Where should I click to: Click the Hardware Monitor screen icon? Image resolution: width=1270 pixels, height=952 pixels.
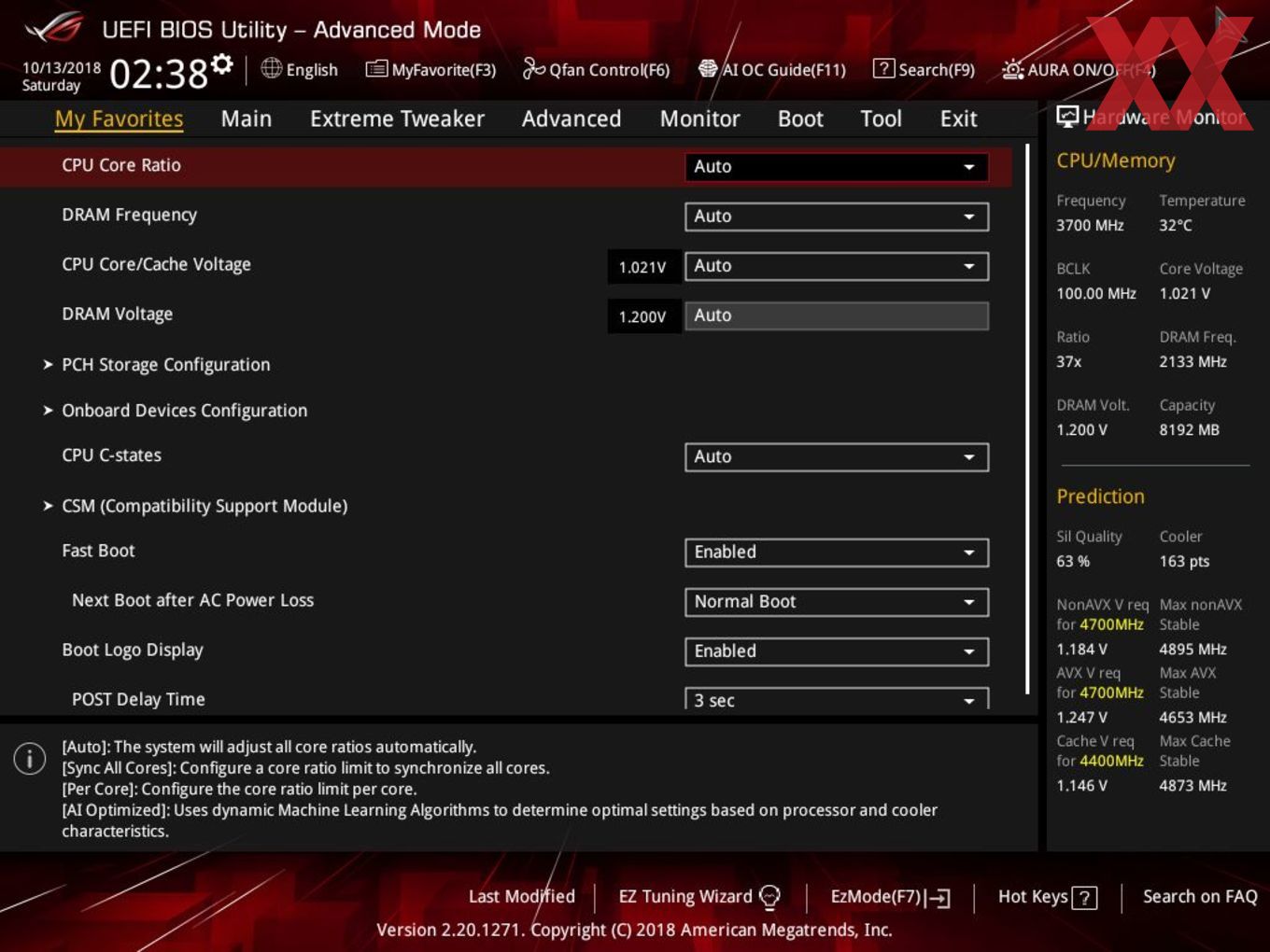[x=1067, y=117]
